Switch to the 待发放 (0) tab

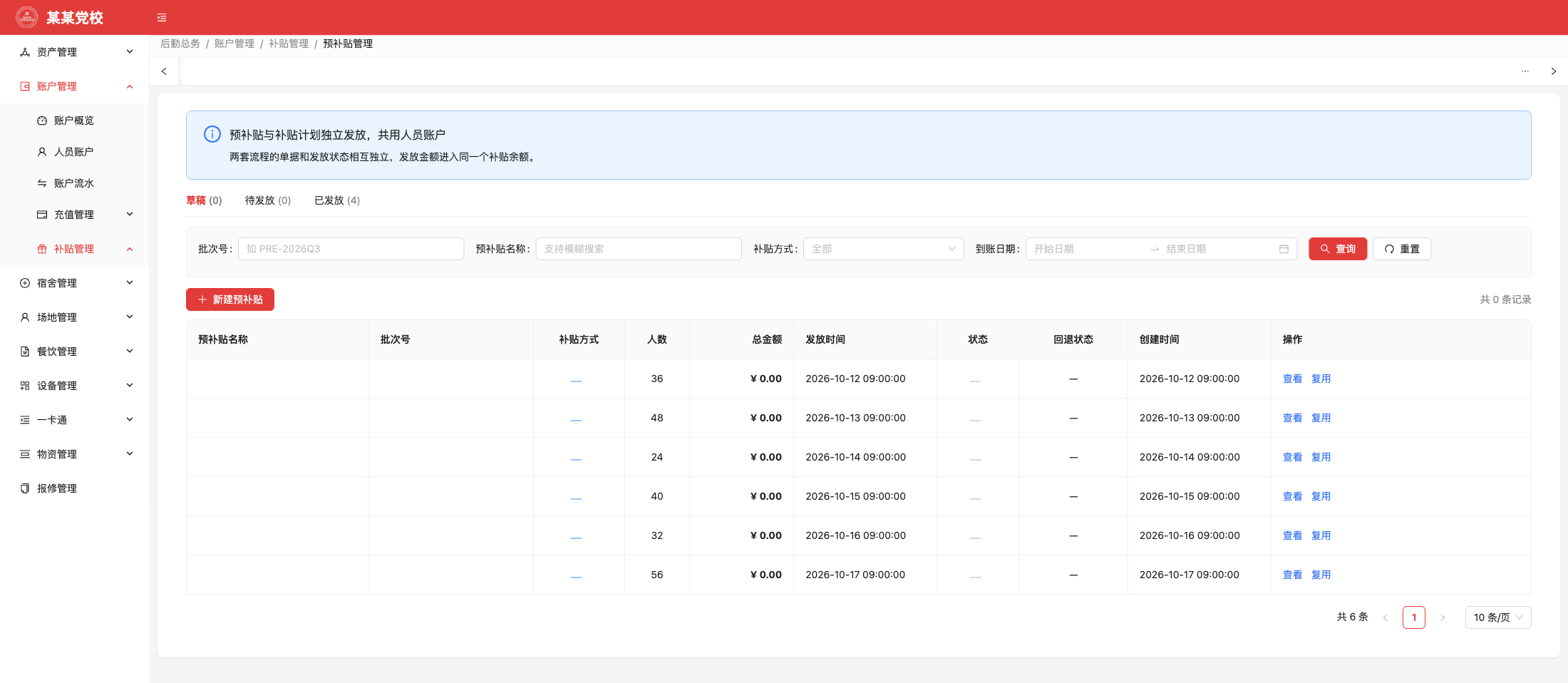coord(268,200)
